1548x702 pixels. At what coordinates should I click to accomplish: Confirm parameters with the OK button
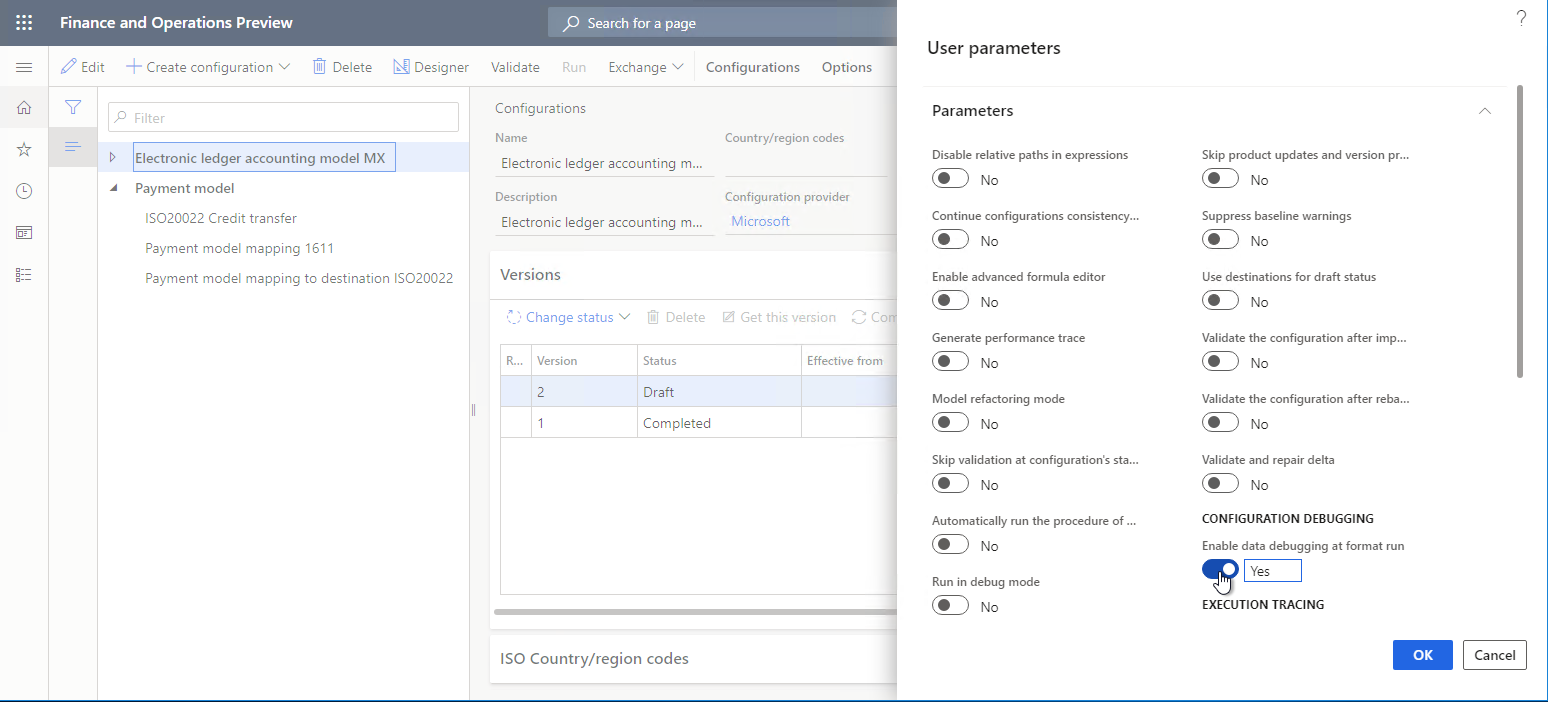(x=1422, y=655)
